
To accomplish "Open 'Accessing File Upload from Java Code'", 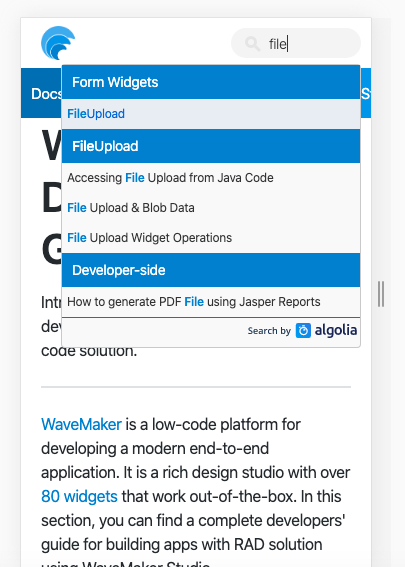I will [211, 178].
